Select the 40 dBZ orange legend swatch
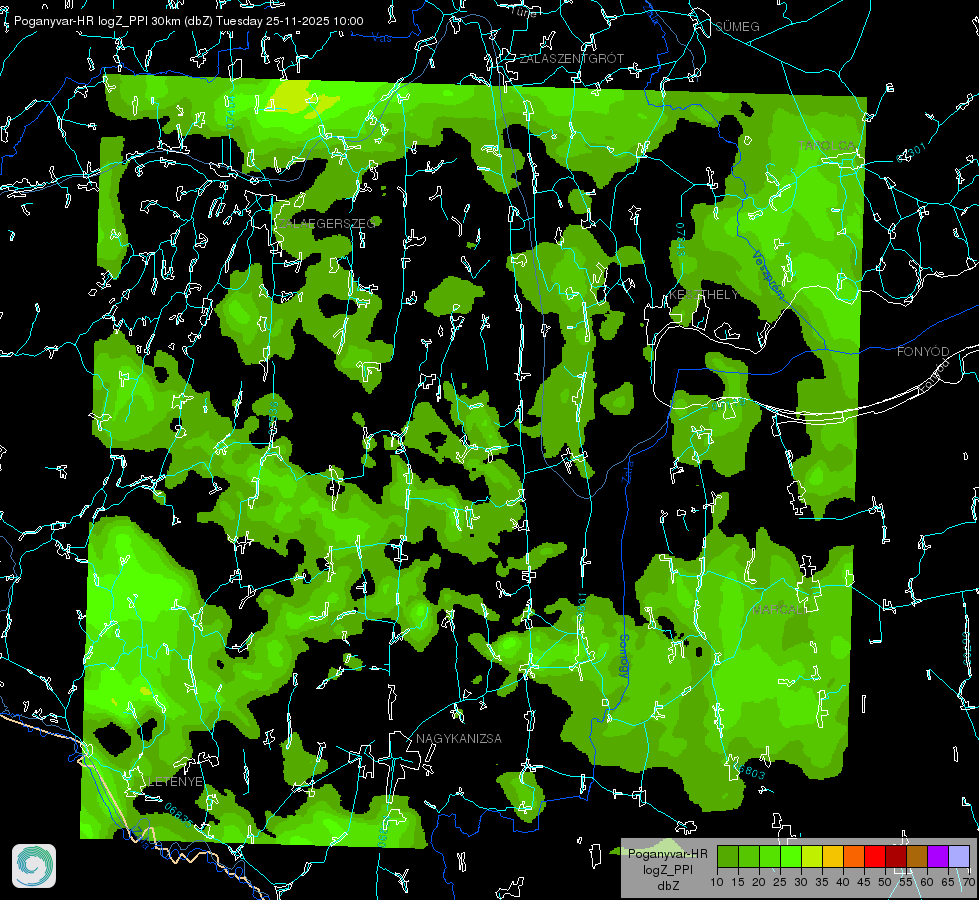The width and height of the screenshot is (979, 900). tap(854, 856)
